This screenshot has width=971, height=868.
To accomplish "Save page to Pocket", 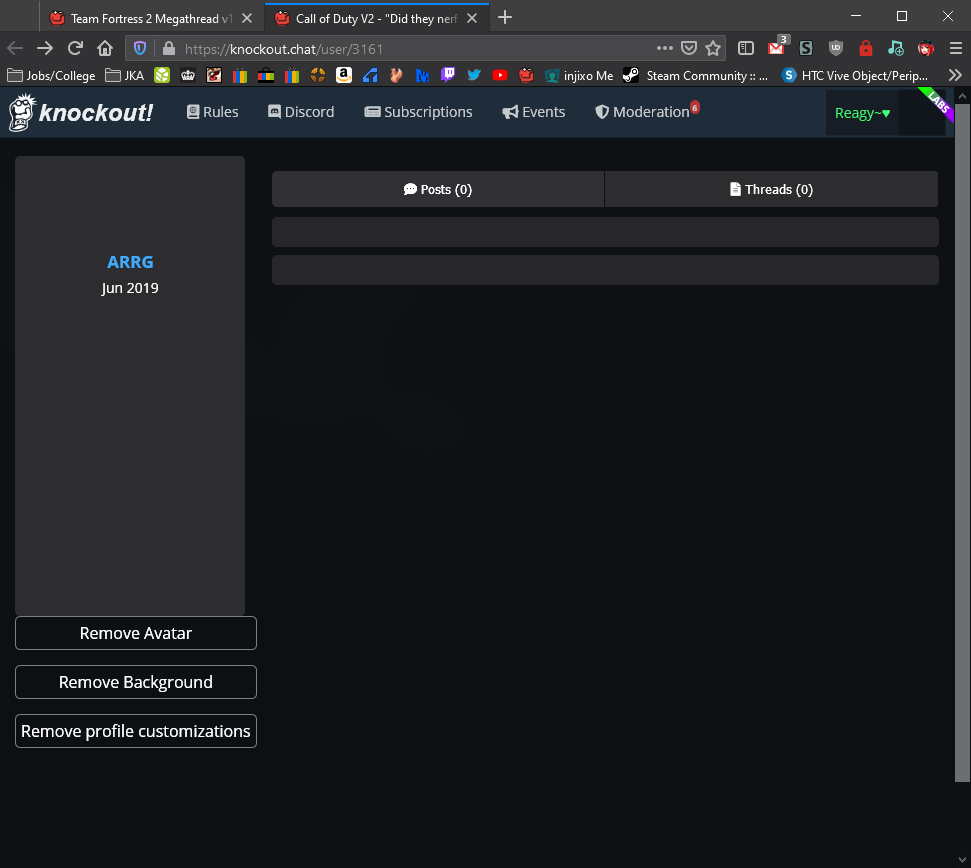I will pyautogui.click(x=689, y=48).
